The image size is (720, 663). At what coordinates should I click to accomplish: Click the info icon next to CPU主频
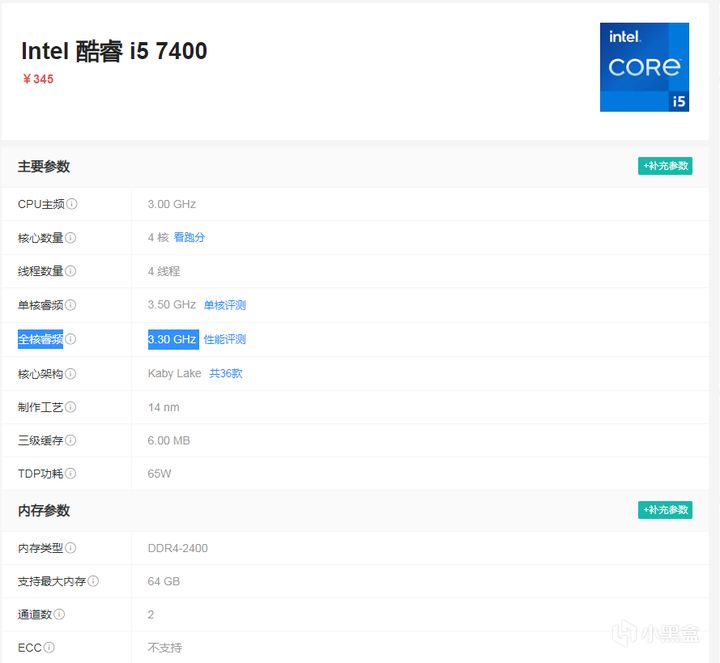click(x=72, y=203)
